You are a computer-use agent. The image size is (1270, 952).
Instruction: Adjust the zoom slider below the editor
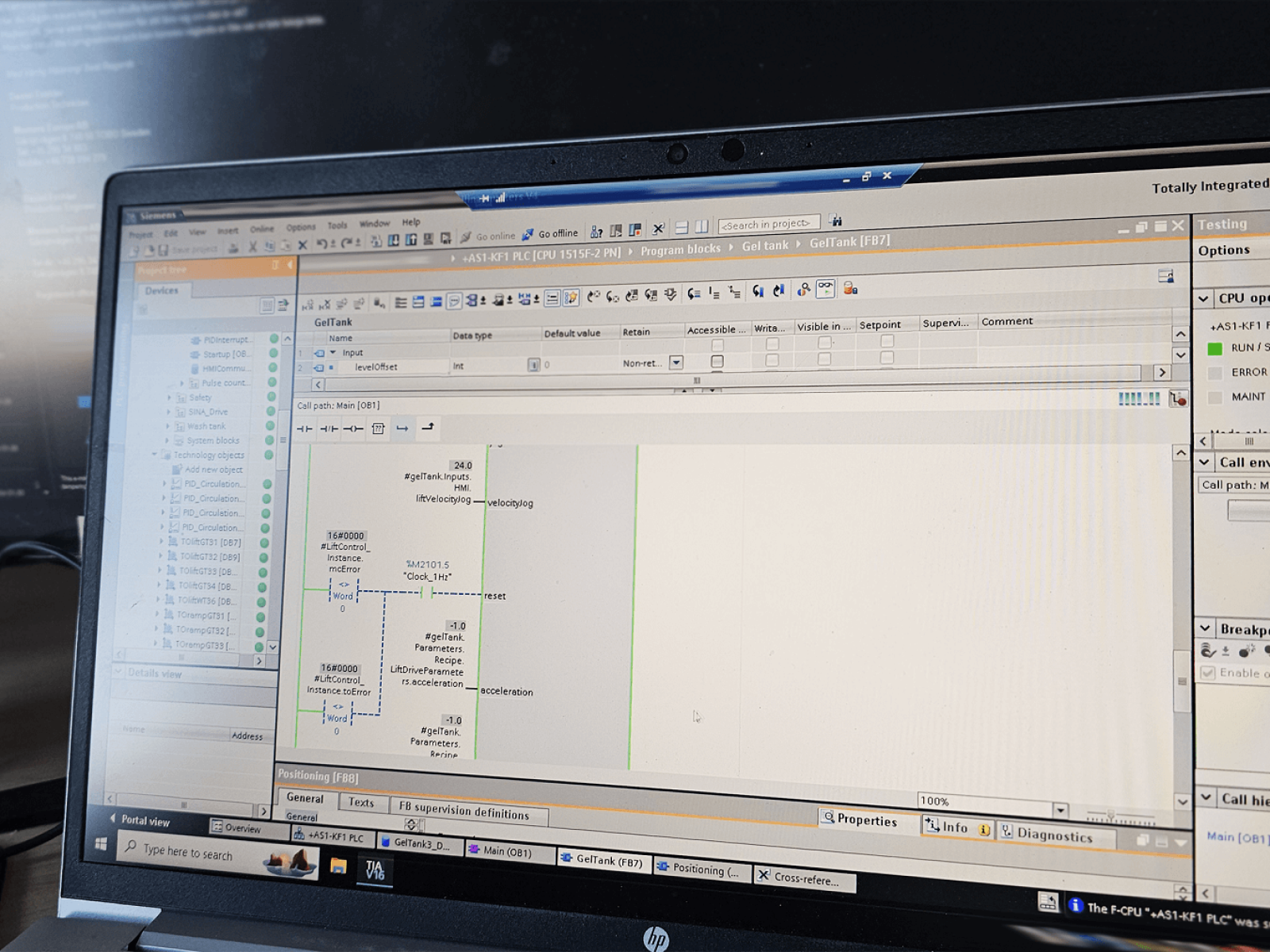1111,816
